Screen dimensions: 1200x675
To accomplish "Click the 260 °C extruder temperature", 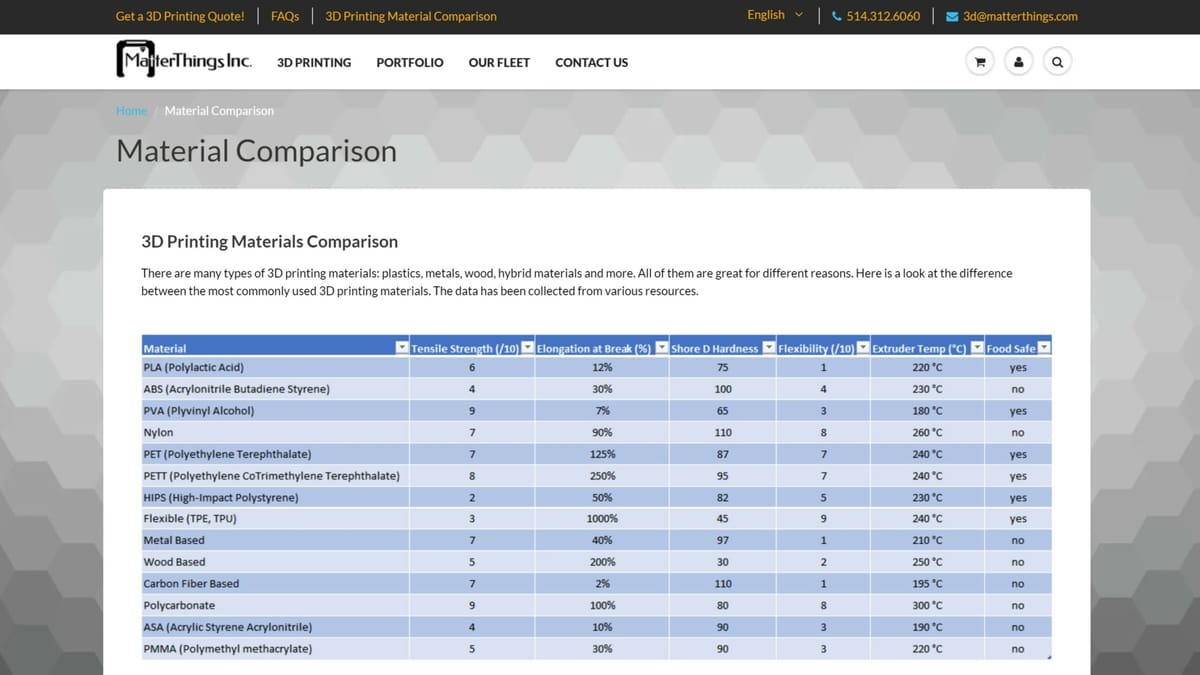I will 927,433.
